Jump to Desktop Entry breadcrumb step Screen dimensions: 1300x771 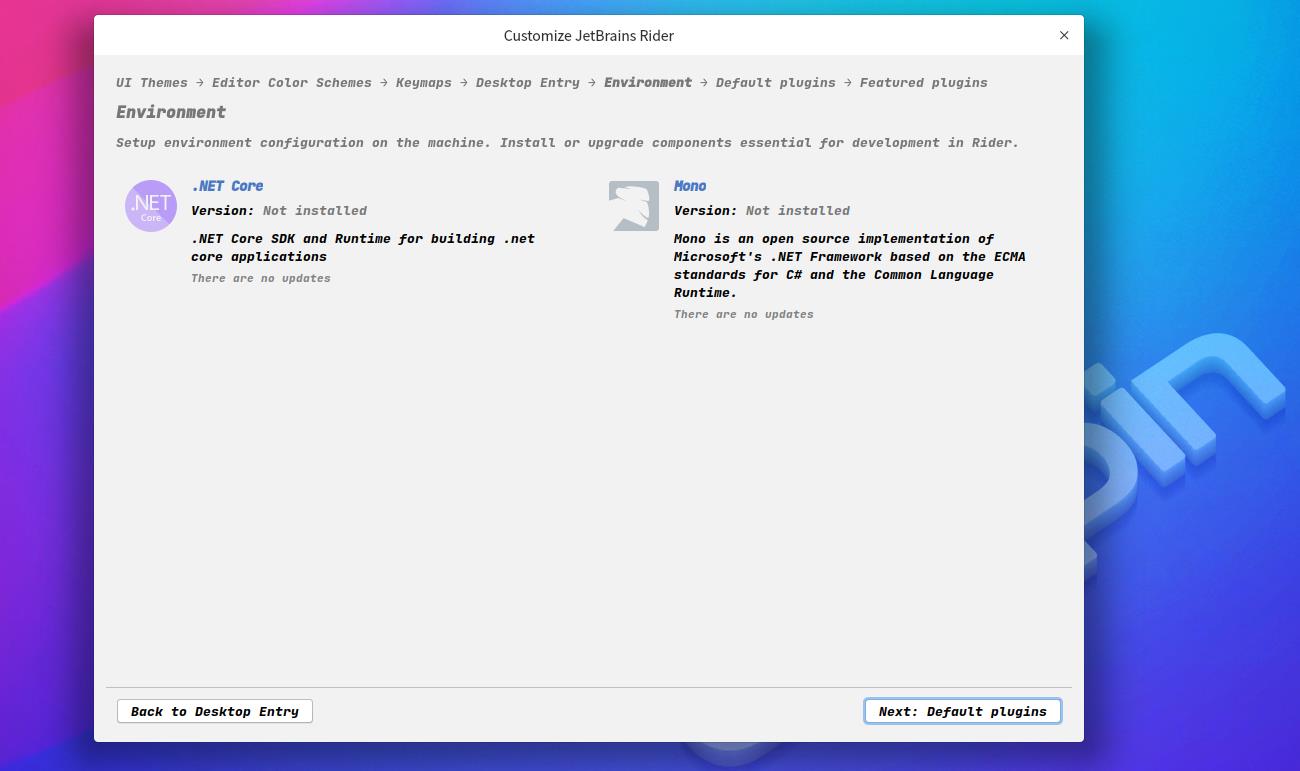point(528,82)
